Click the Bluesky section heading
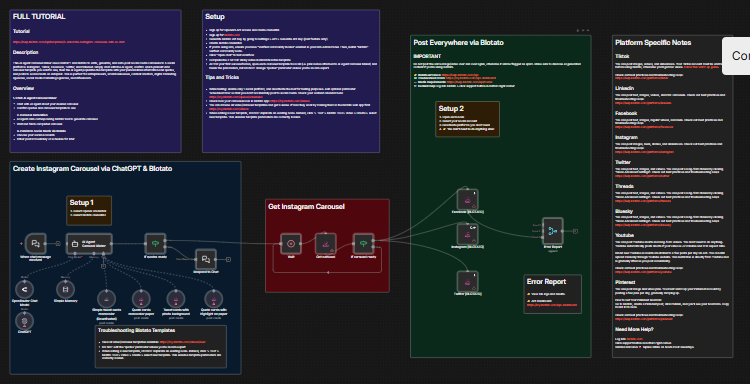The width and height of the screenshot is (750, 384). (x=624, y=211)
